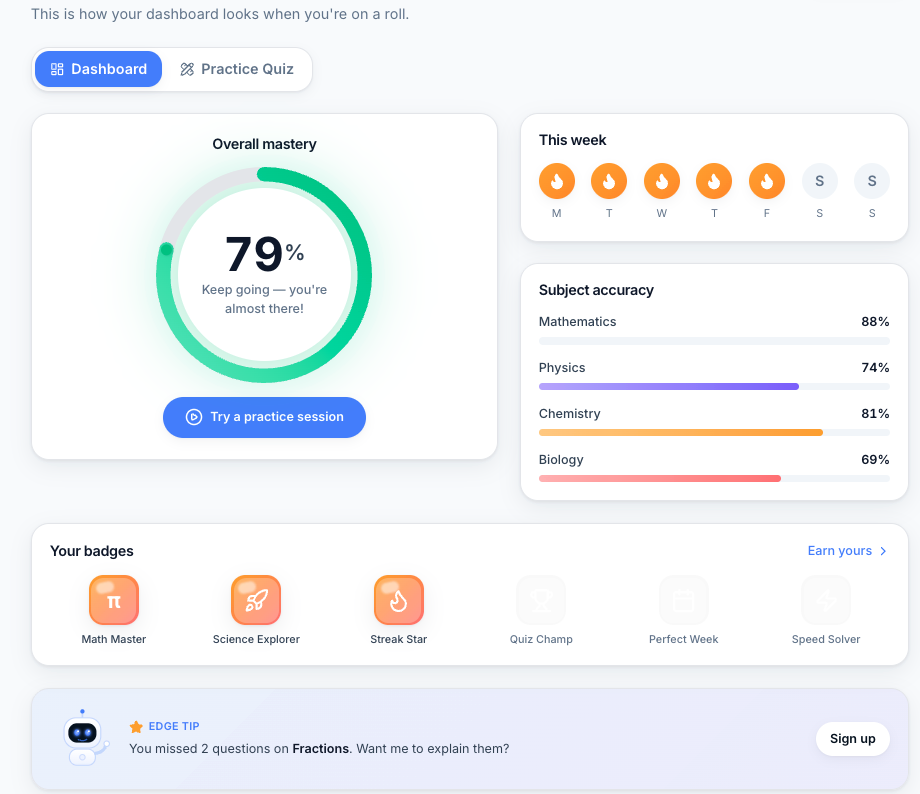
Task: Click the locked Quiz Champ trophy badge
Action: (541, 600)
